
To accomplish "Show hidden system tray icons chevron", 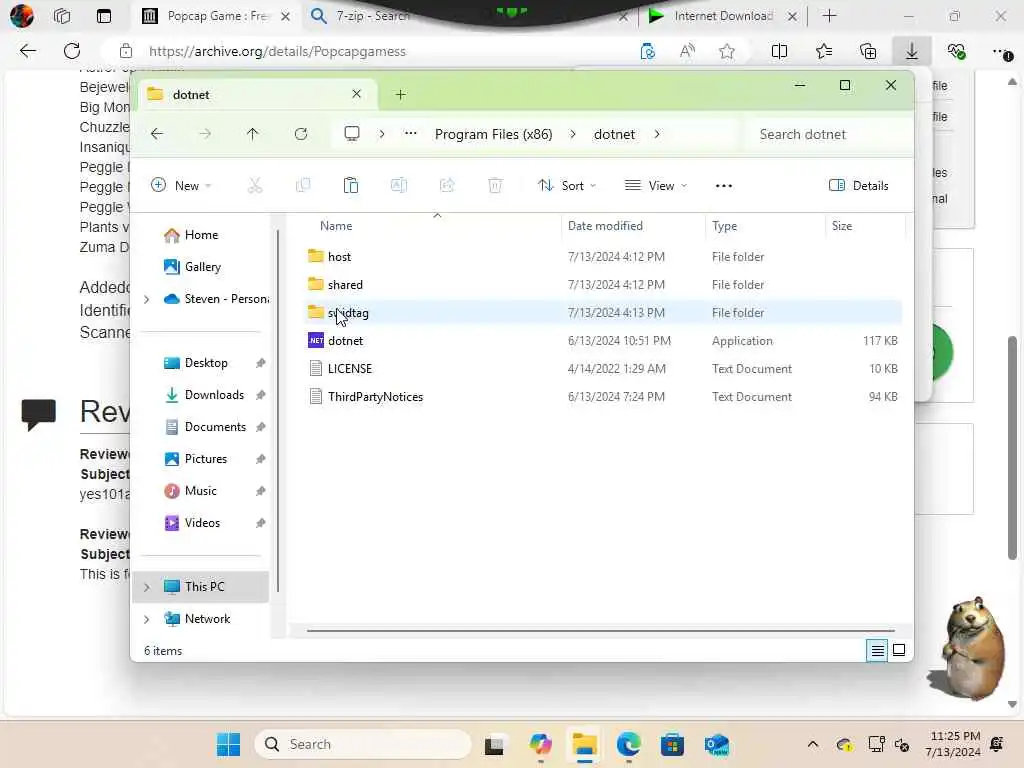I will (x=812, y=744).
